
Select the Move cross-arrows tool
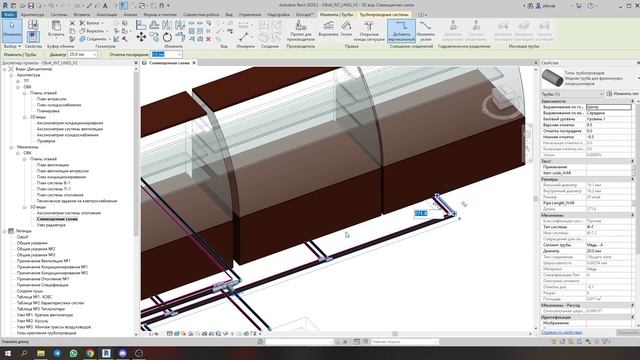(141, 37)
